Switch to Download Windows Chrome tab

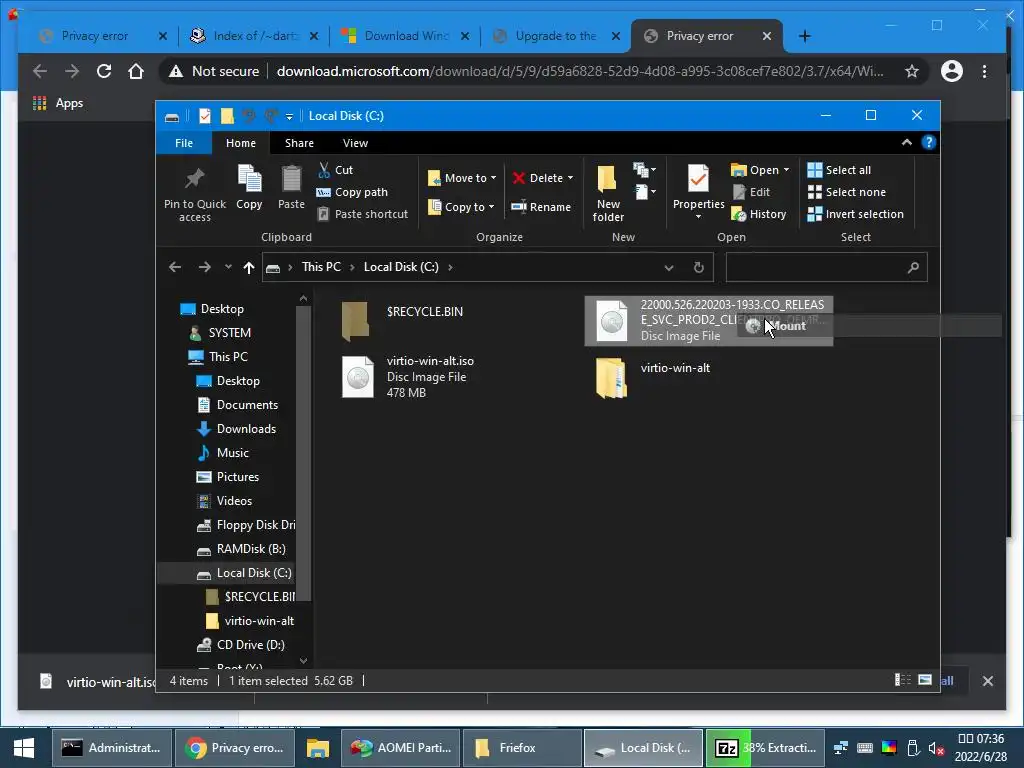[405, 36]
